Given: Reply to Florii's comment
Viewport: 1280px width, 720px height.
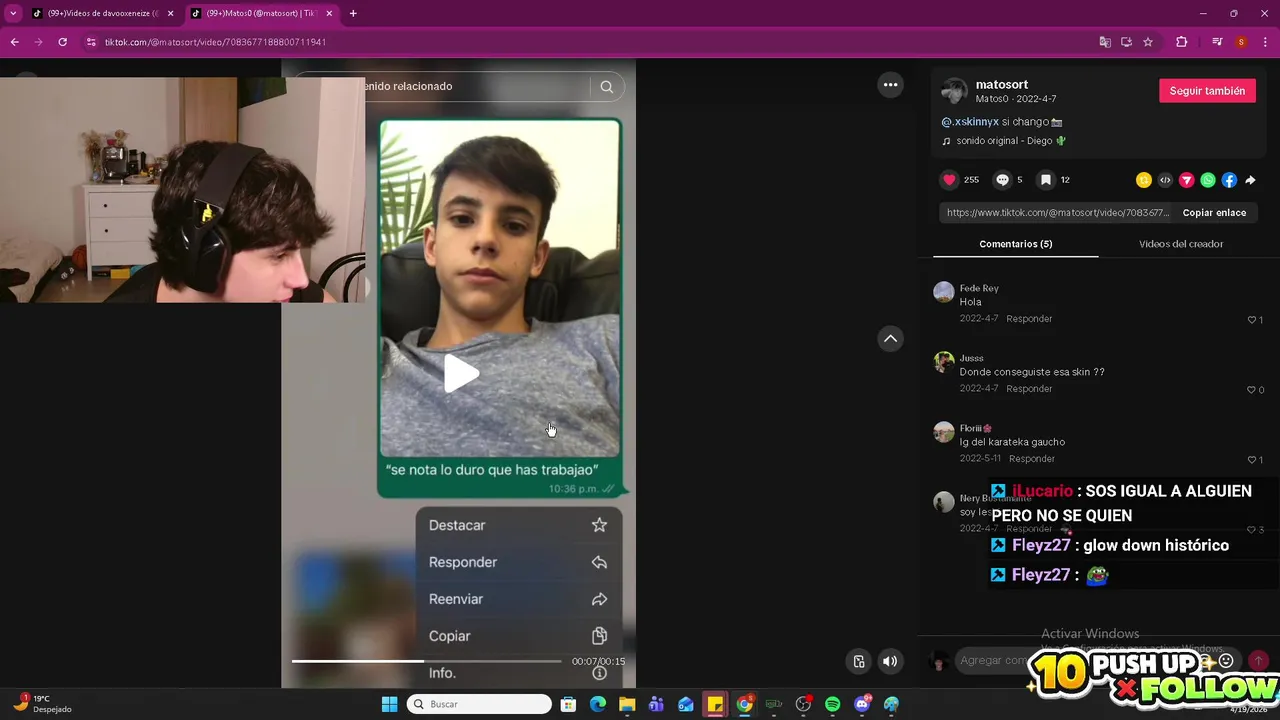Looking at the screenshot, I should pos(1032,459).
